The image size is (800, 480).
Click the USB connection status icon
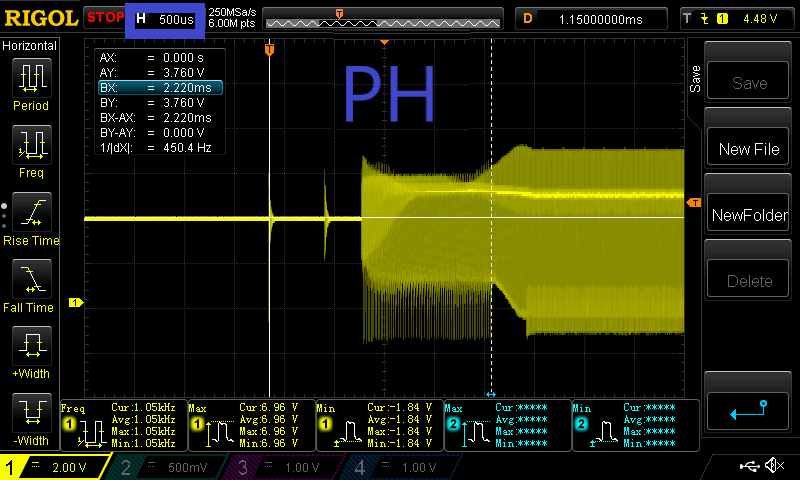click(749, 466)
